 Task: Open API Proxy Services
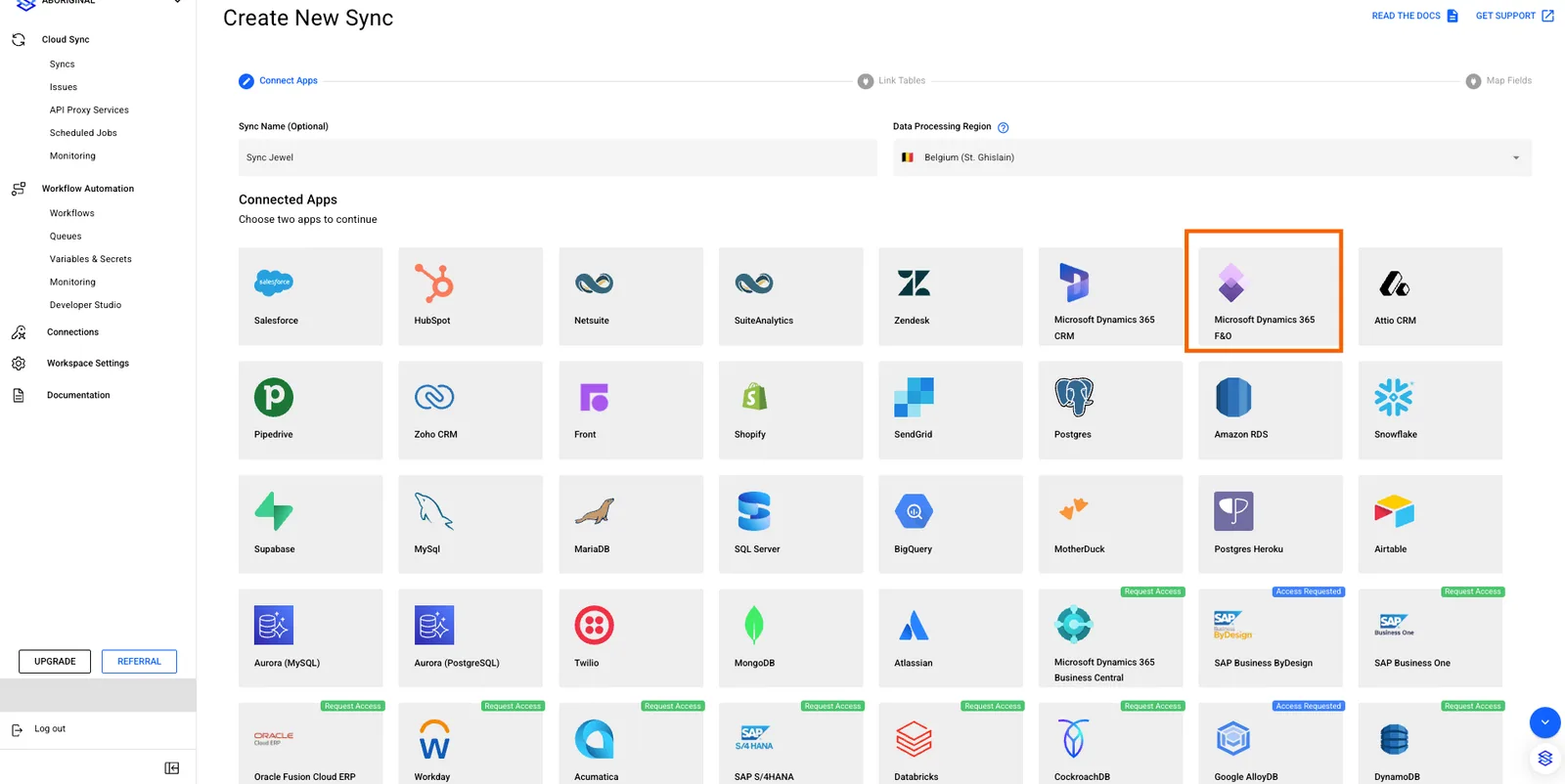(x=89, y=110)
